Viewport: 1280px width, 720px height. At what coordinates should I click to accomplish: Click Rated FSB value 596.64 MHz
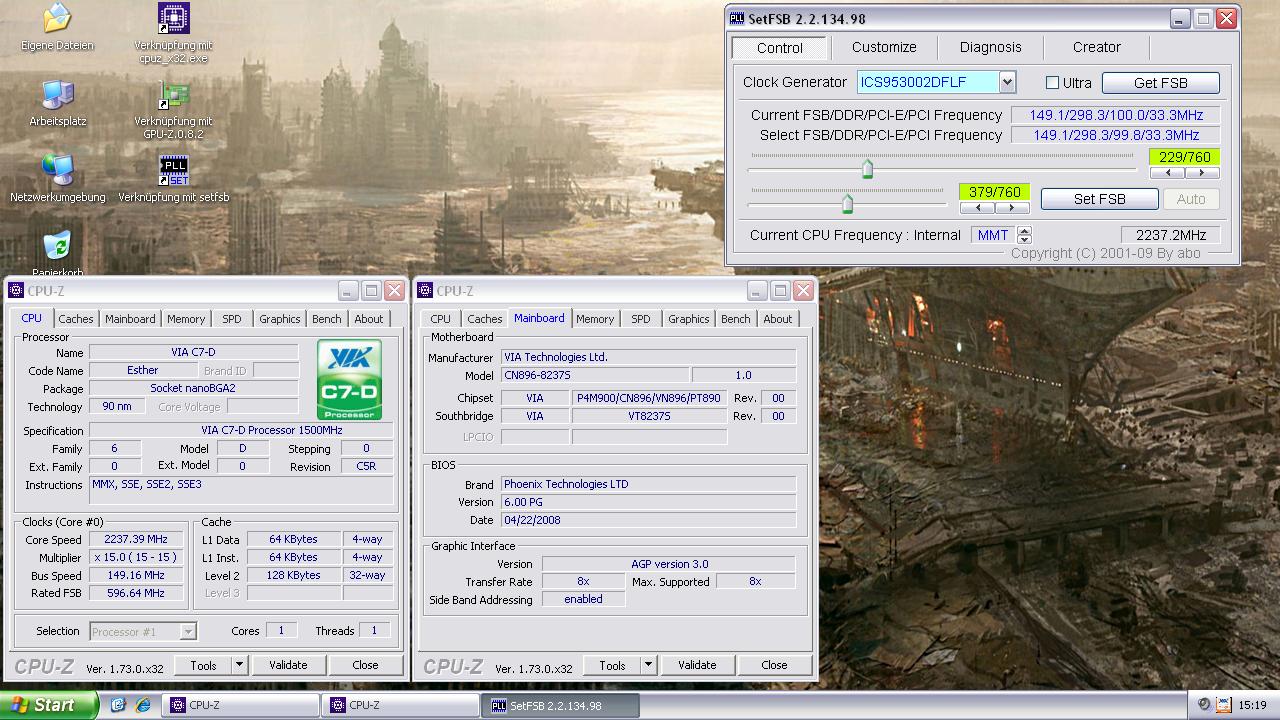tap(136, 593)
